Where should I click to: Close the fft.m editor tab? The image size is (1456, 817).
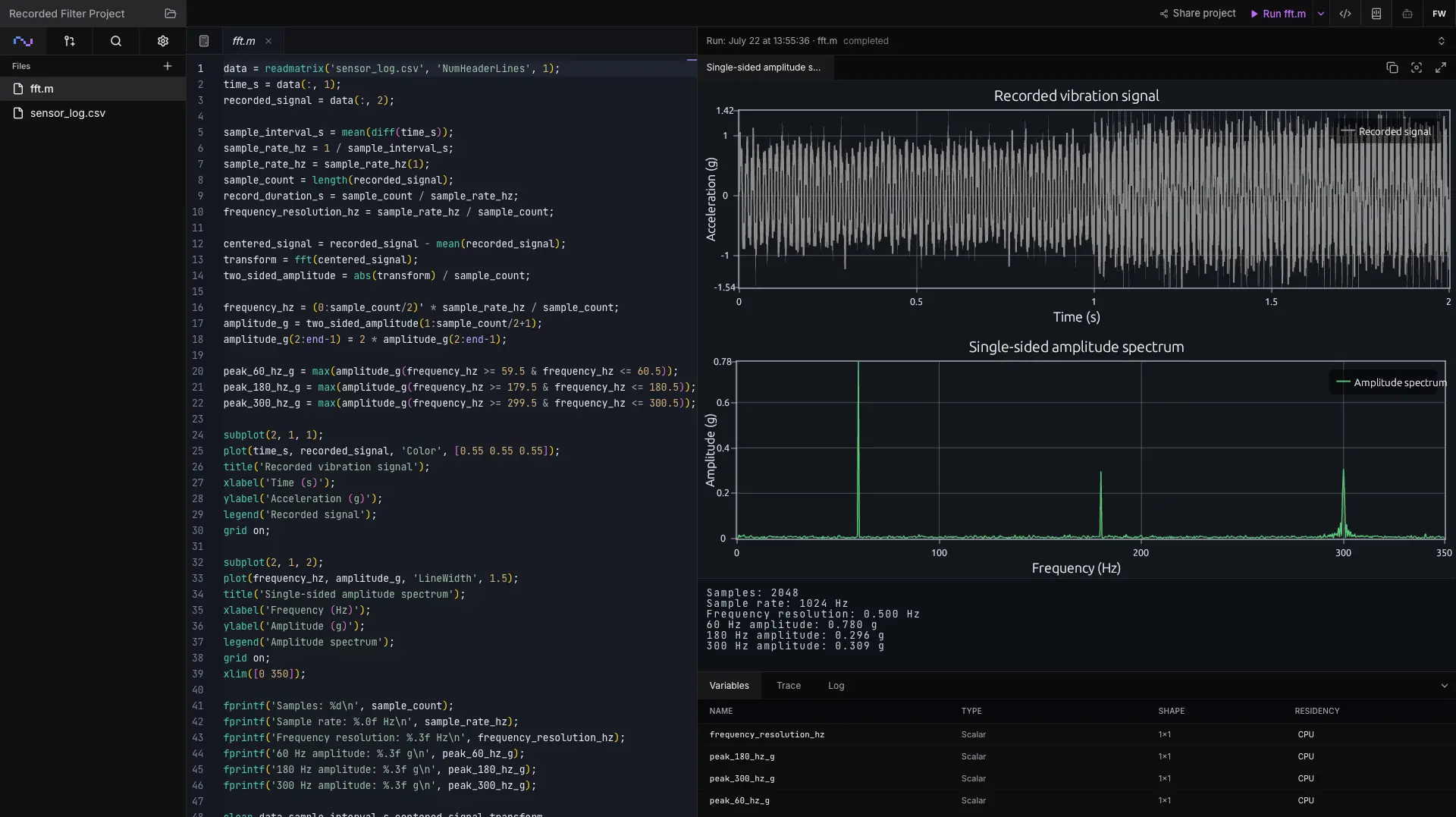[268, 41]
